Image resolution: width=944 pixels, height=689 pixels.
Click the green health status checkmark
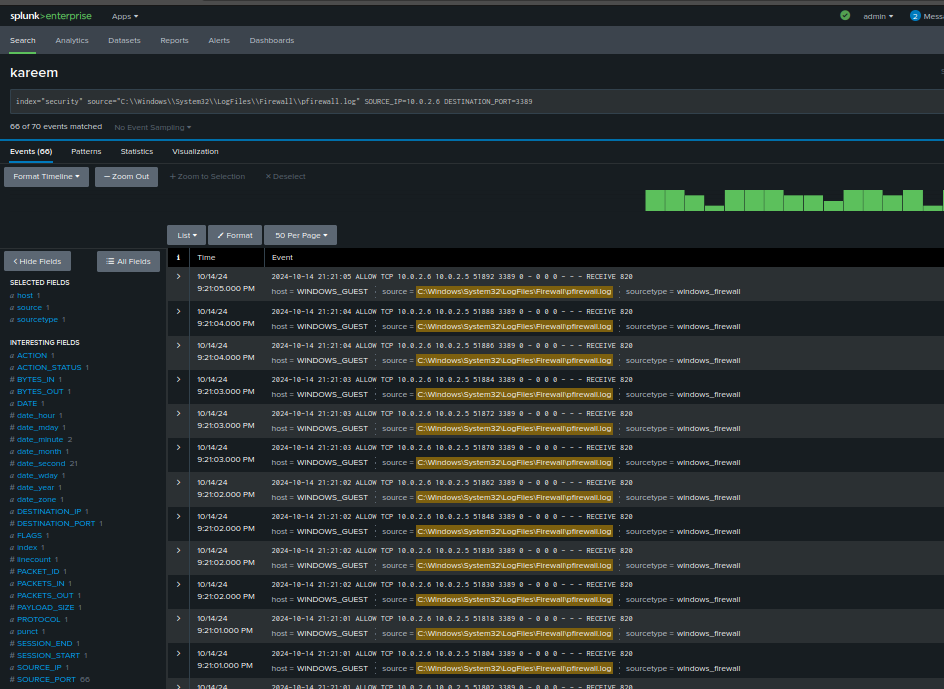pos(844,16)
